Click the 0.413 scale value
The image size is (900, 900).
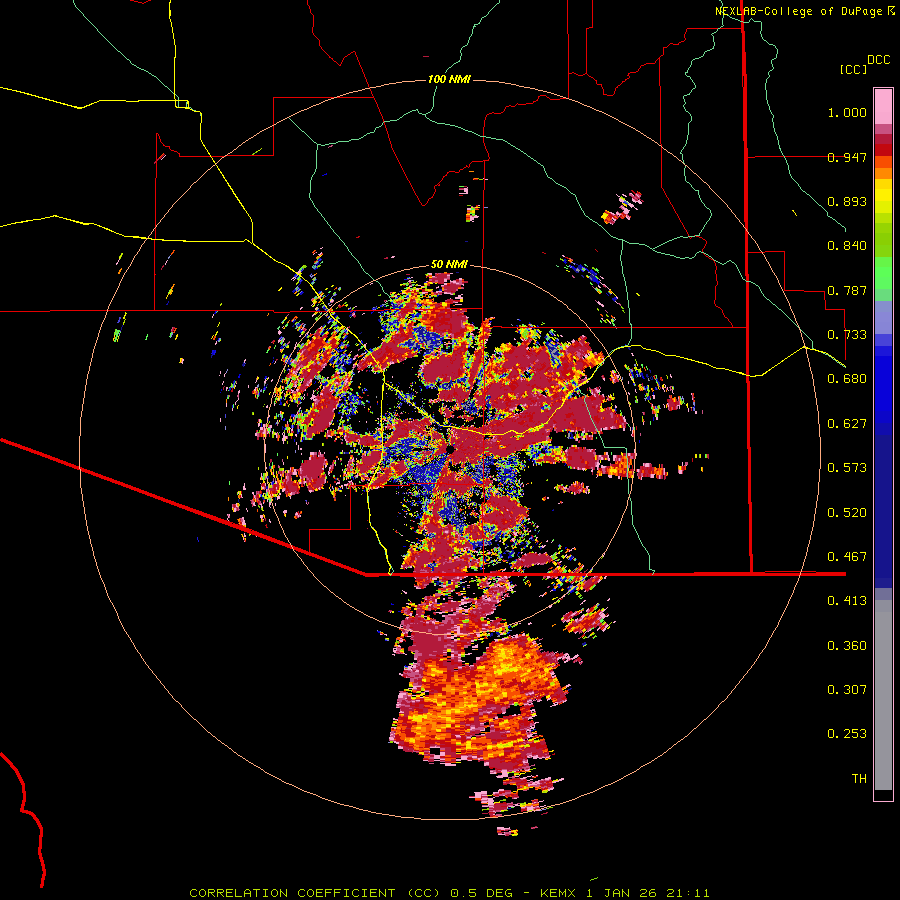847,601
